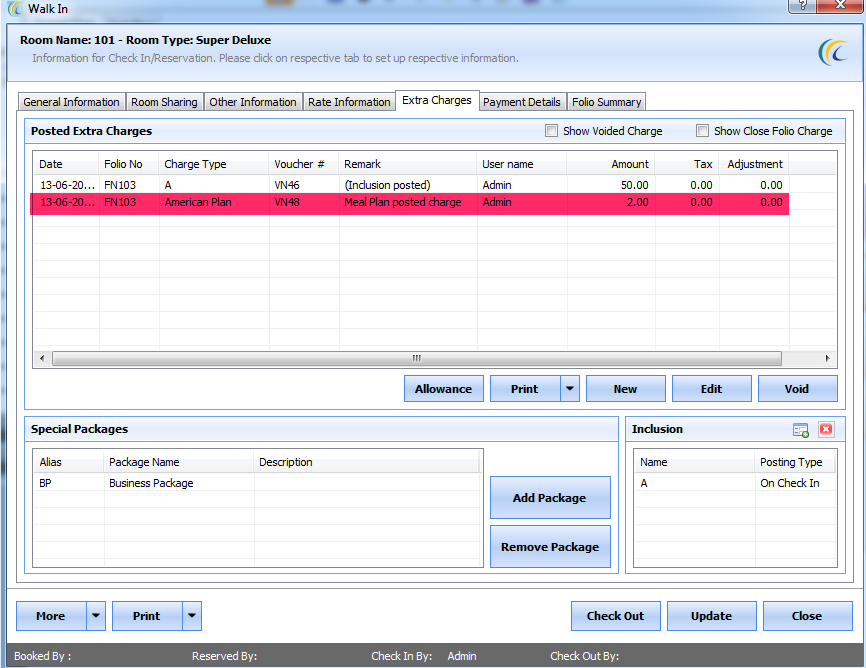Click the bottom Close button

[x=807, y=616]
